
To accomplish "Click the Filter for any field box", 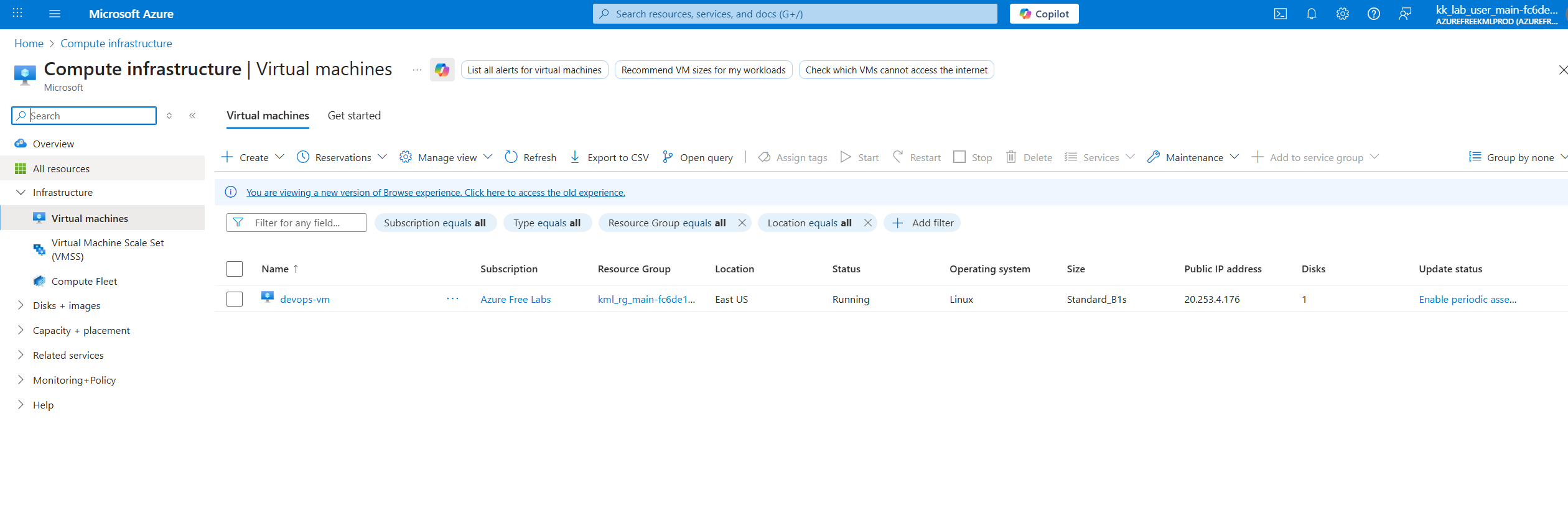I will pos(296,223).
